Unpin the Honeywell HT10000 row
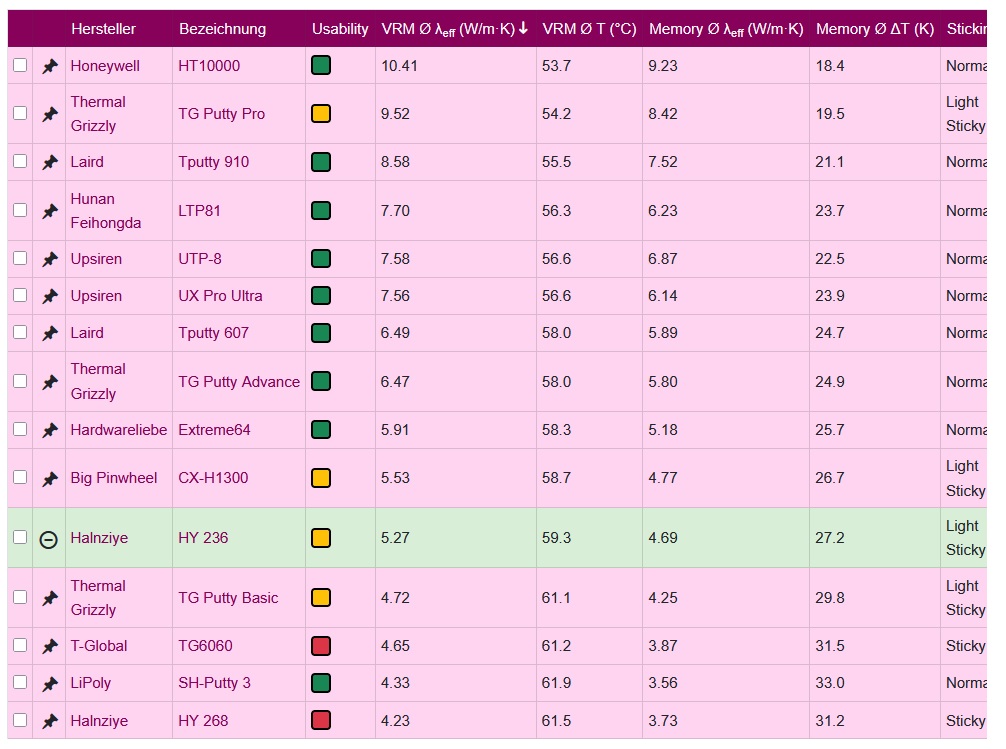This screenshot has width=1006, height=749. [49, 66]
